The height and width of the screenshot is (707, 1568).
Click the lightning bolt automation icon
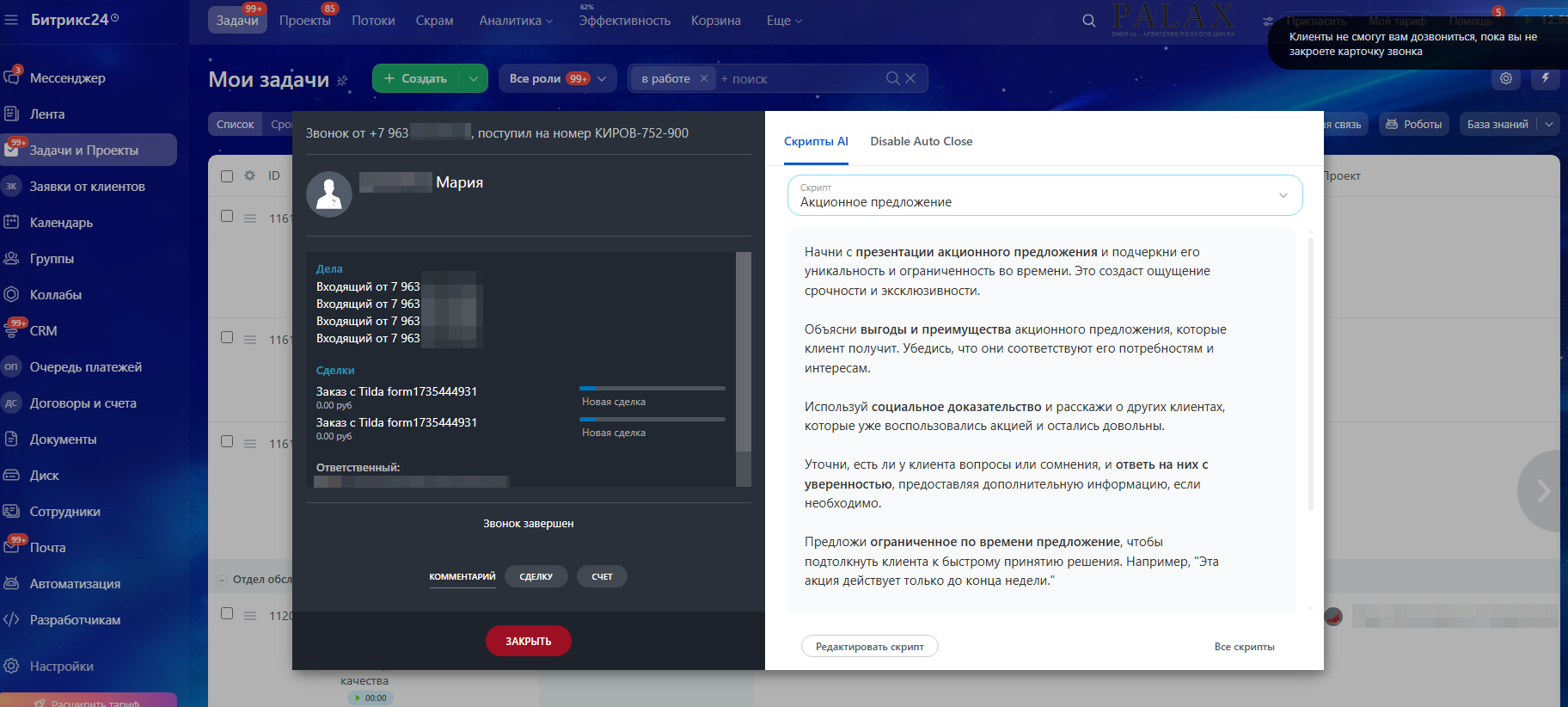click(1546, 78)
